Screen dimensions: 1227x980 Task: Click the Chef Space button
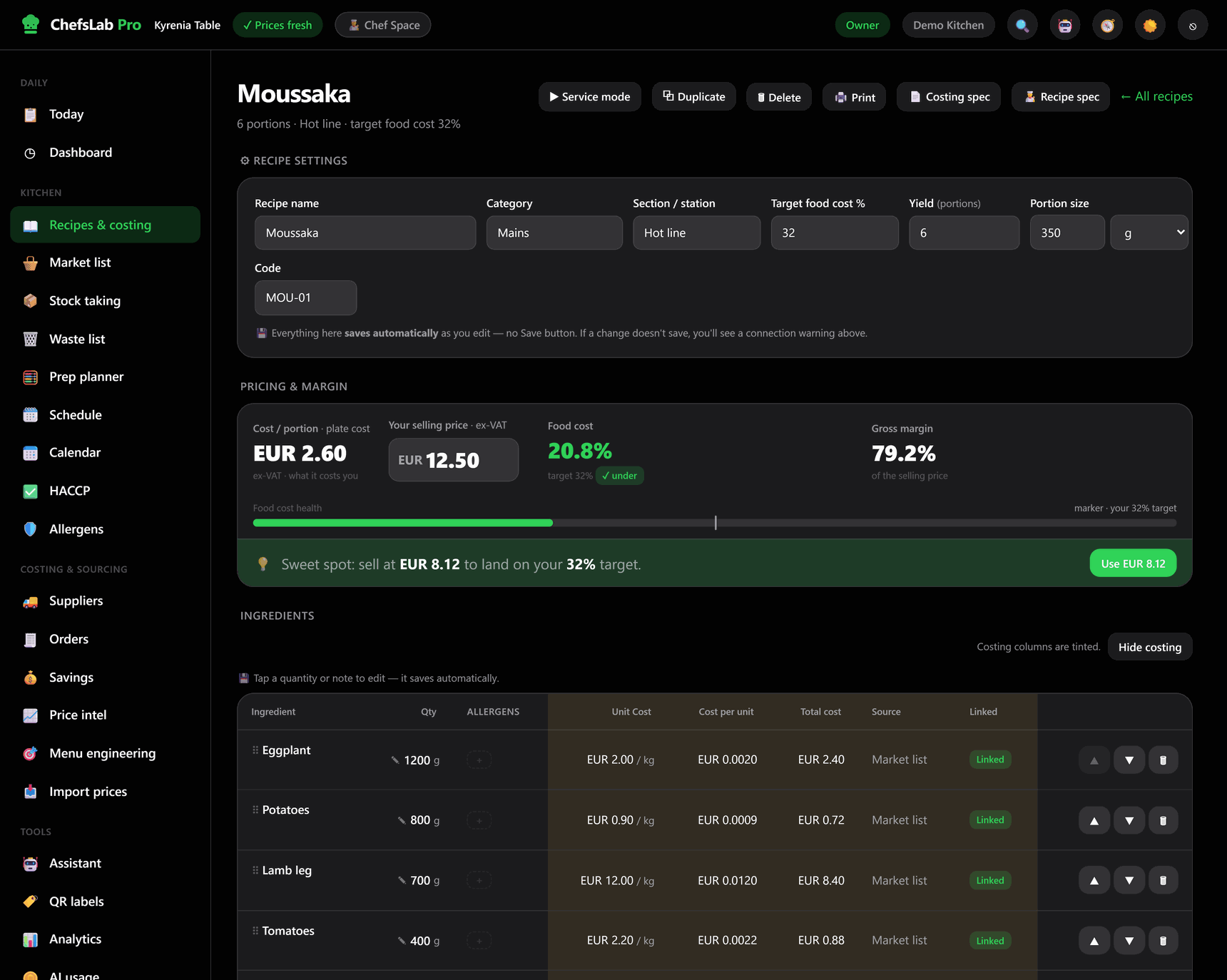pos(383,25)
